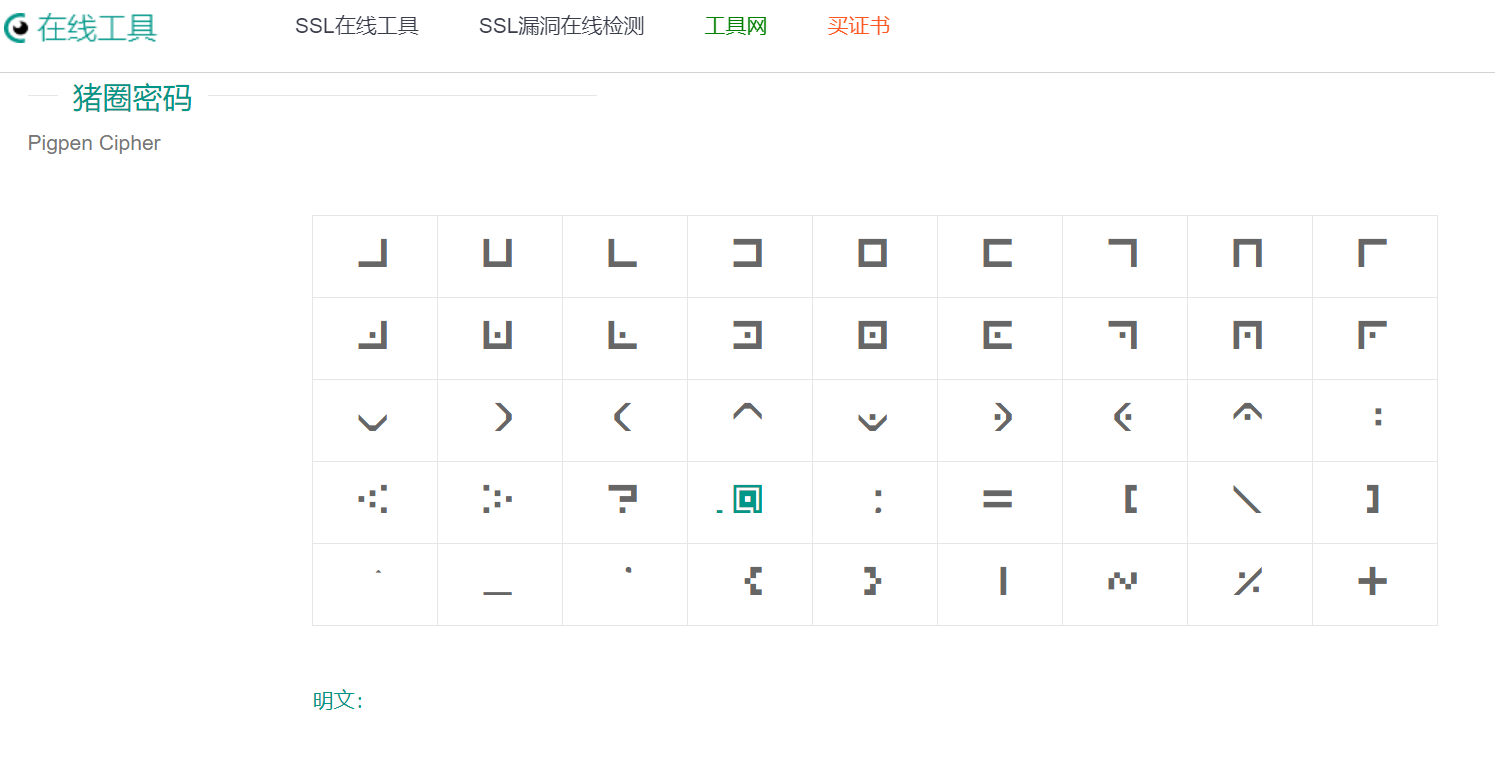Click the 买证书 link
Image resolution: width=1495 pixels, height=779 pixels.
coord(859,27)
